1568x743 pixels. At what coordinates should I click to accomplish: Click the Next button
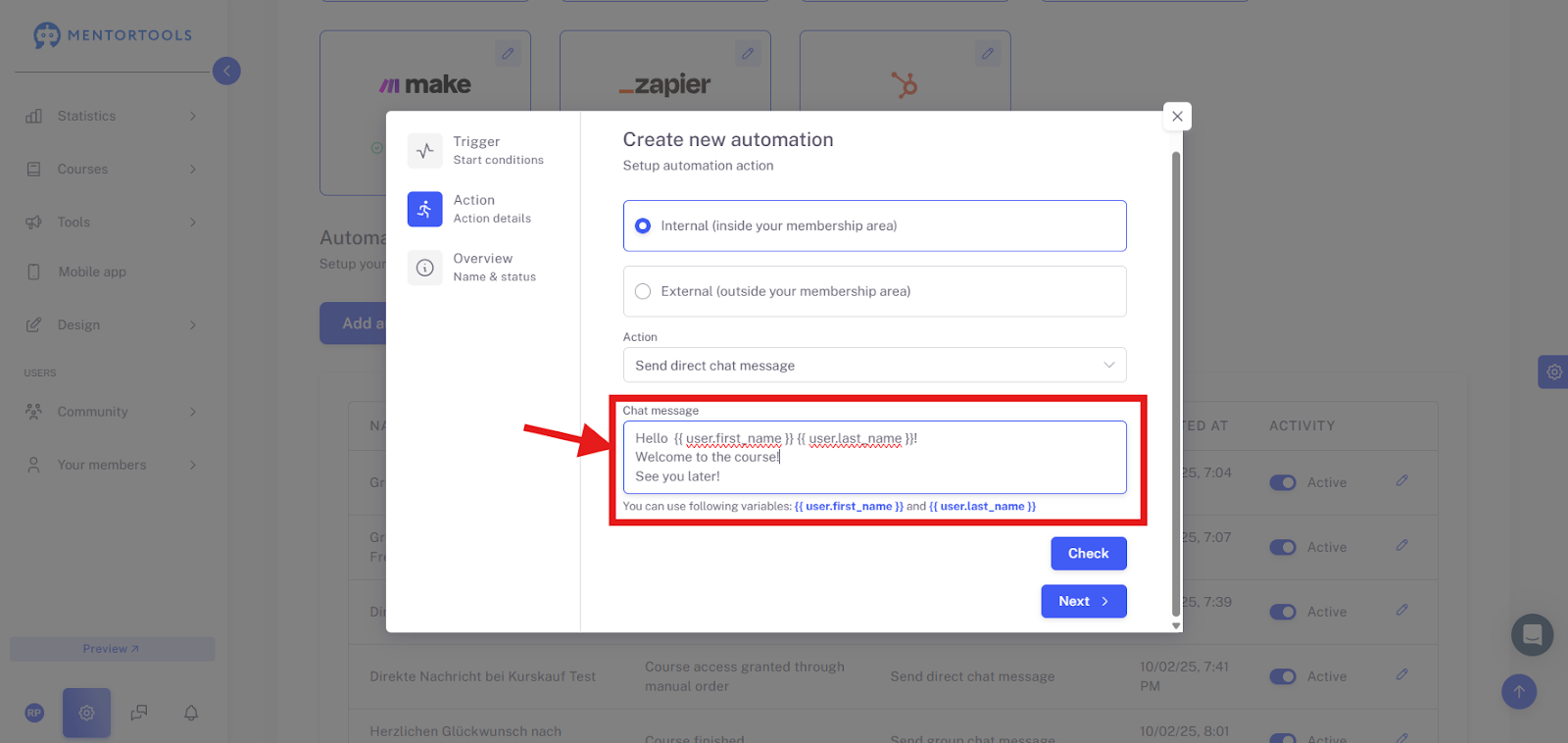point(1084,602)
